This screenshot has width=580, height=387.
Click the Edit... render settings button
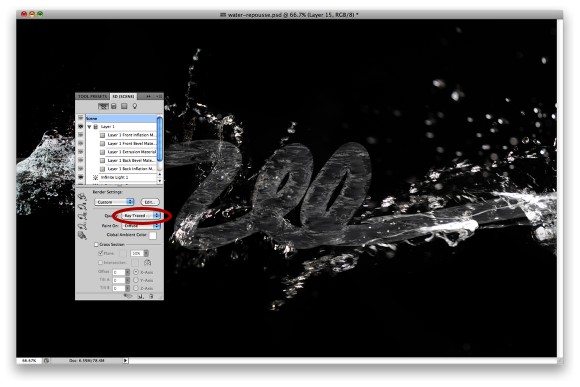point(150,202)
